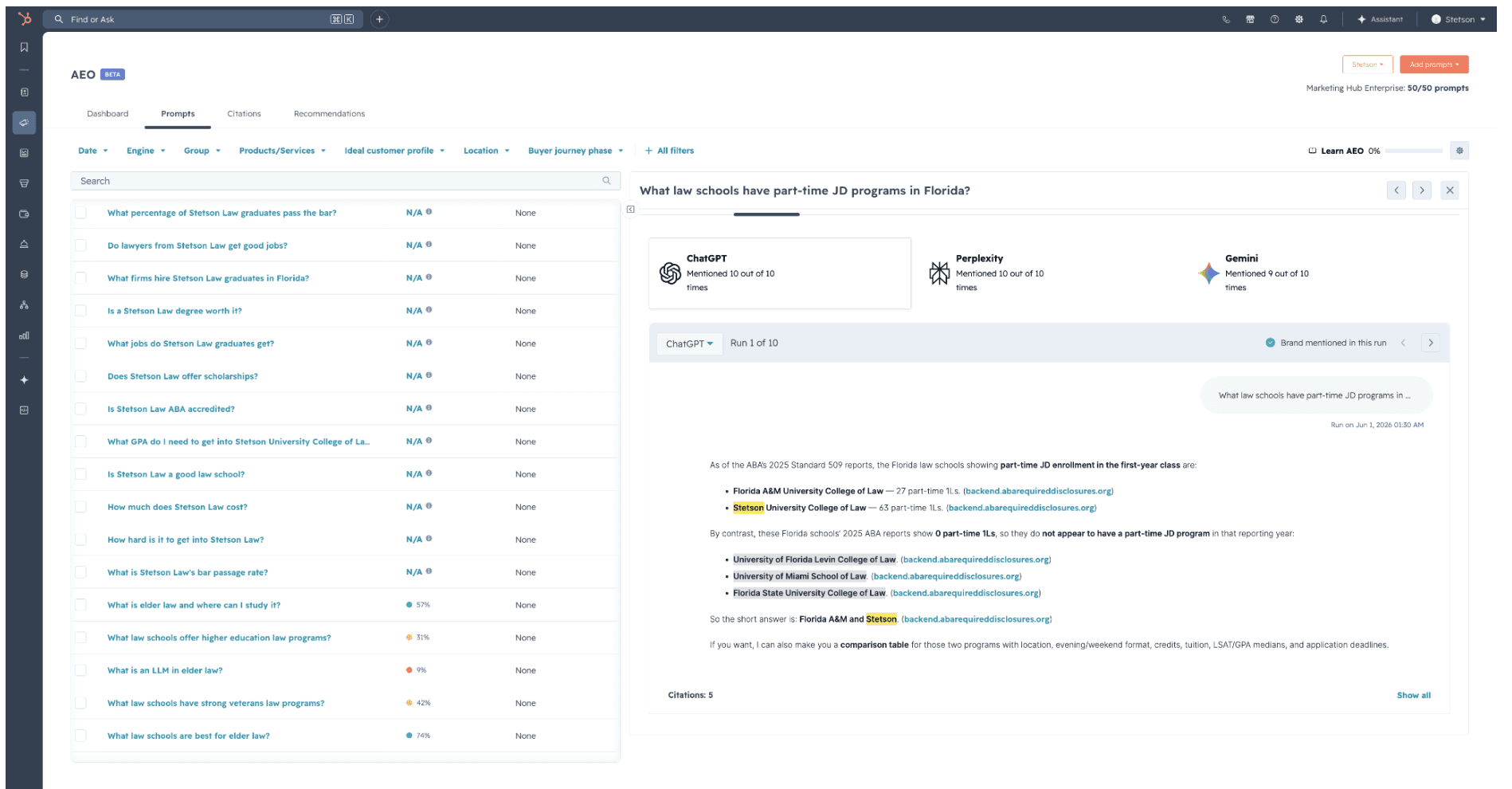Close the prompt detail panel

(1450, 190)
